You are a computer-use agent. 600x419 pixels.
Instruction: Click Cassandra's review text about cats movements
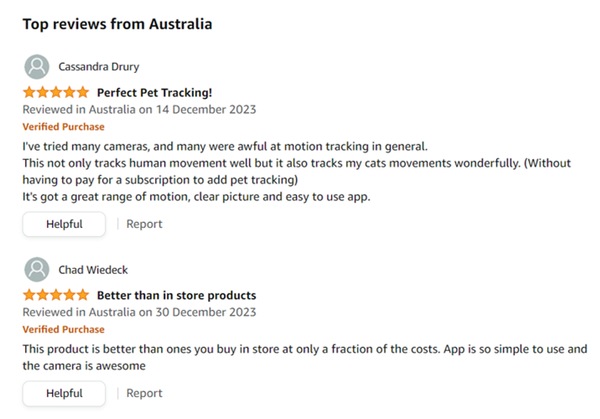297,171
